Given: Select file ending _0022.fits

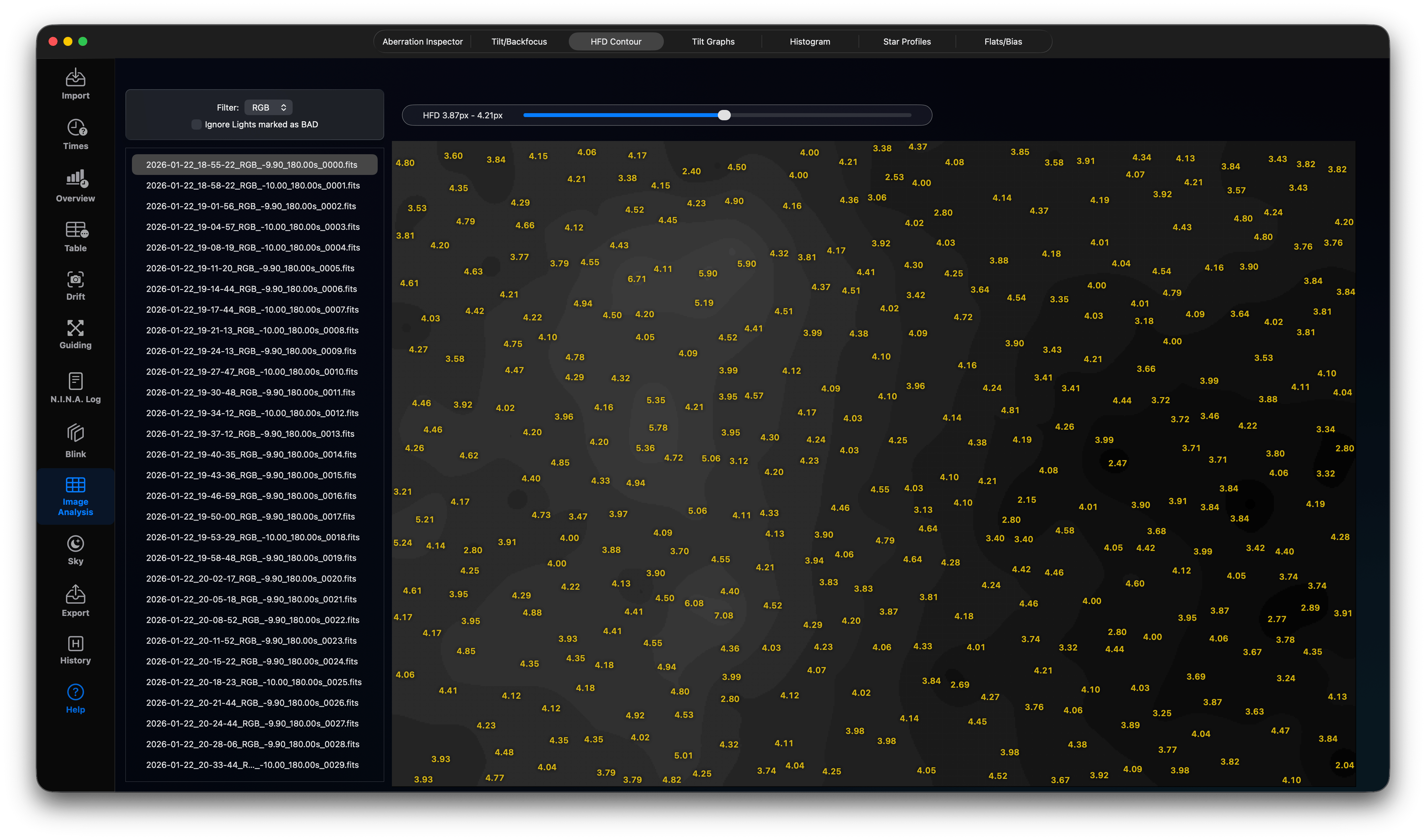Looking at the screenshot, I should click(x=255, y=620).
